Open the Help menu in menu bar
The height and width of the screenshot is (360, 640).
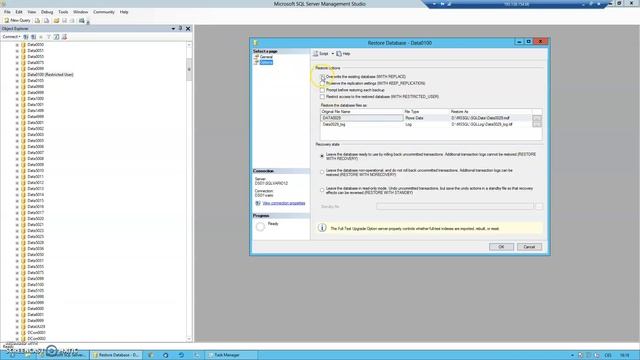click(124, 12)
